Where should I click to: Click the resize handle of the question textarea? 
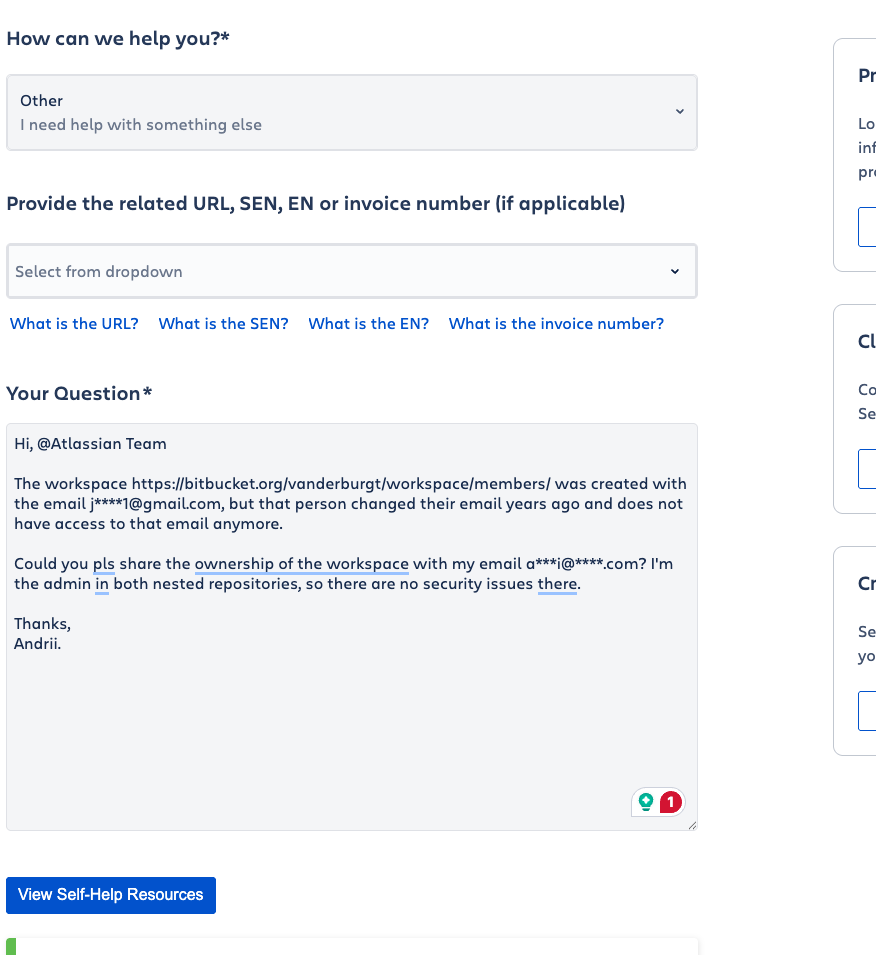point(692,825)
